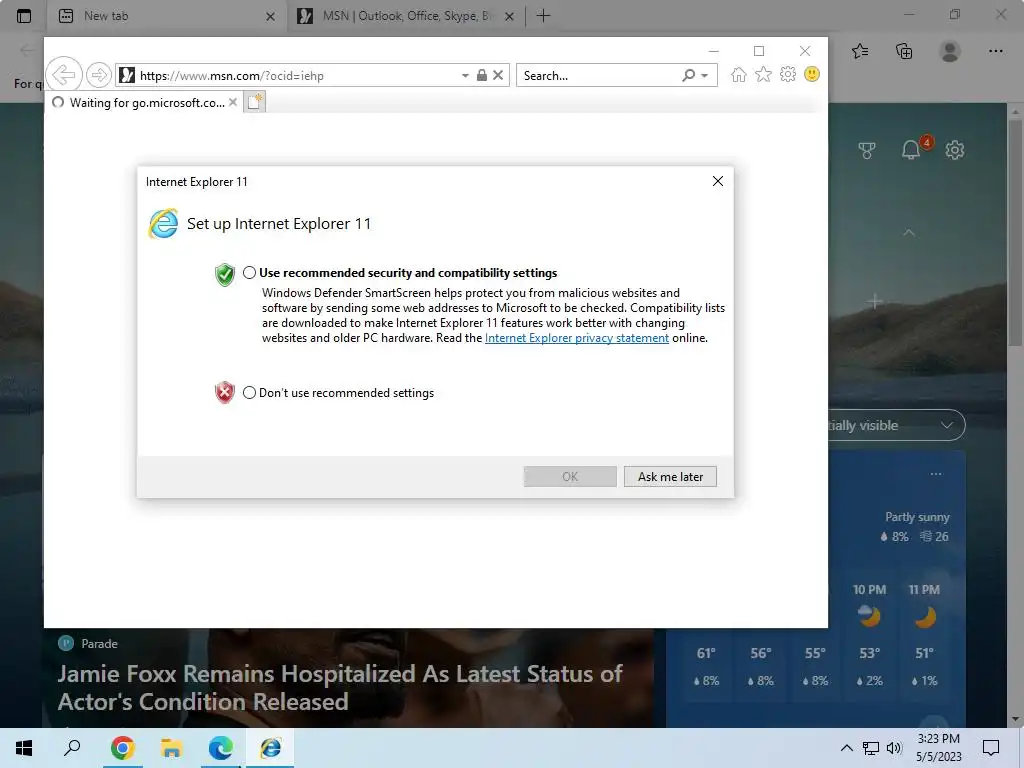Viewport: 1024px width, 768px height.
Task: Stop page loading in IE address bar
Action: point(498,75)
